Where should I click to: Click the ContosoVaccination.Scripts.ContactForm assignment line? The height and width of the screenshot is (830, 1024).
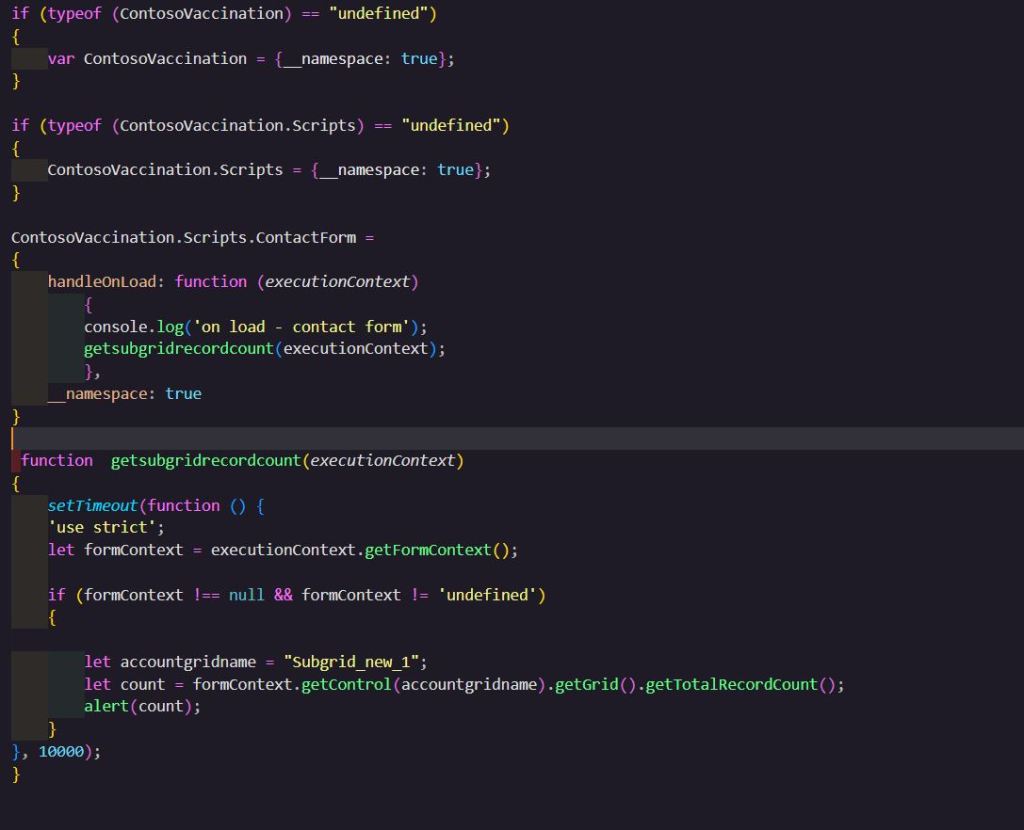(x=192, y=238)
